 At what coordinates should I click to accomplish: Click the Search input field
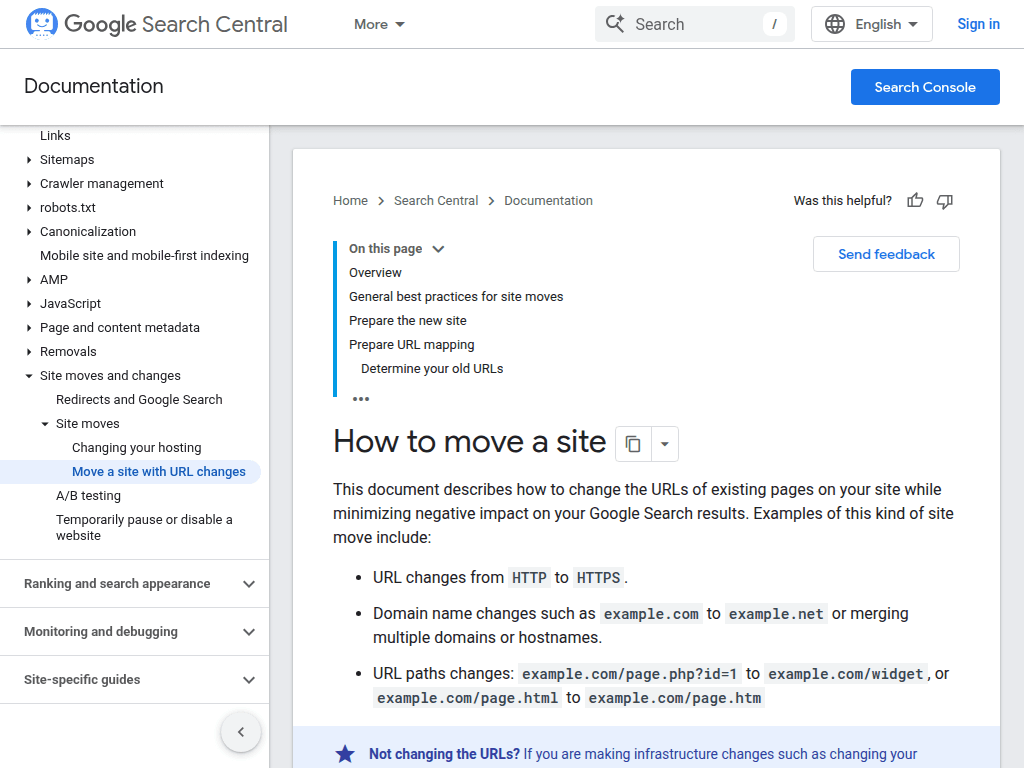click(x=694, y=24)
